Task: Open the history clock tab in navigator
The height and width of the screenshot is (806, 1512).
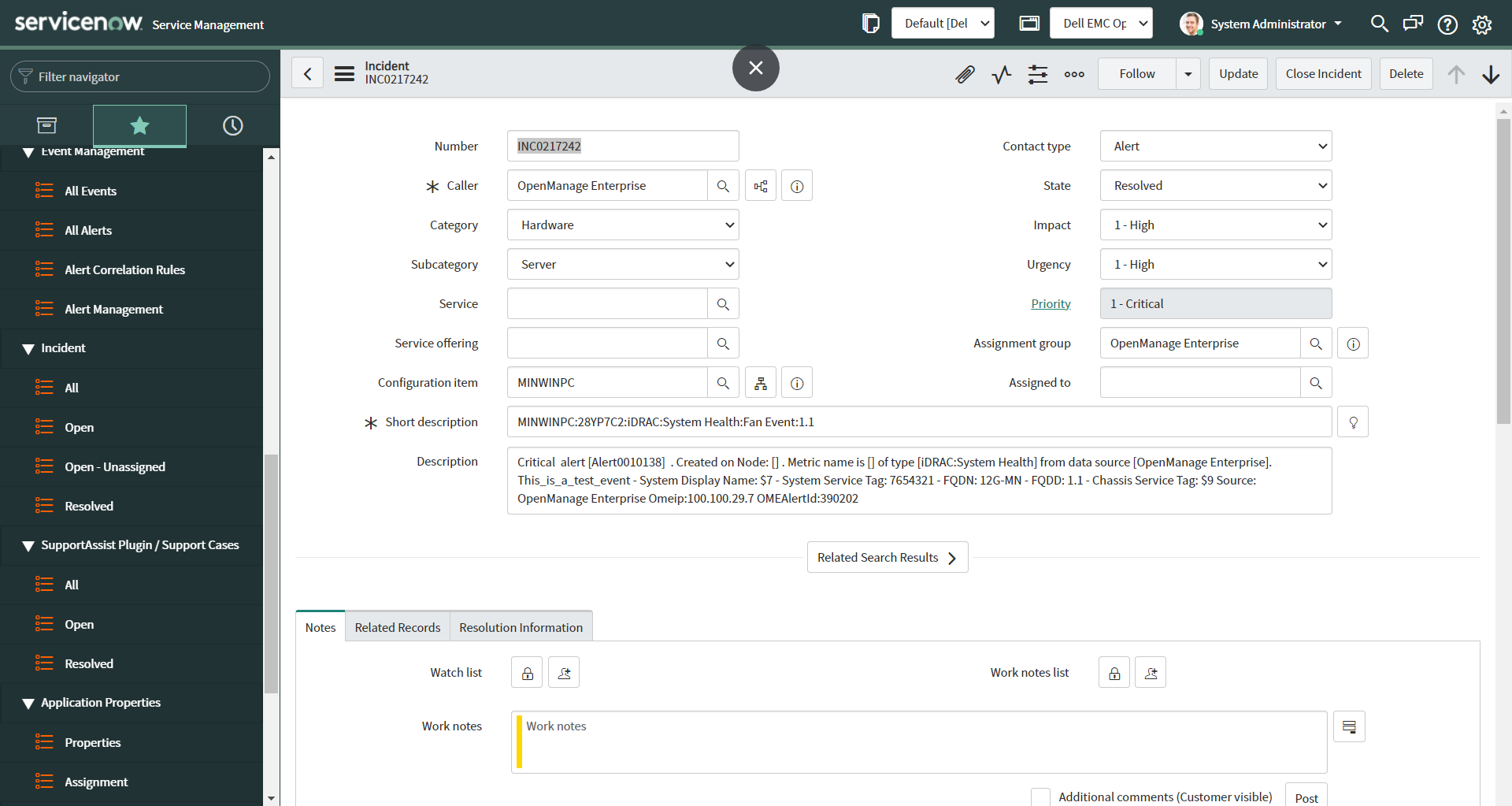Action: click(232, 125)
